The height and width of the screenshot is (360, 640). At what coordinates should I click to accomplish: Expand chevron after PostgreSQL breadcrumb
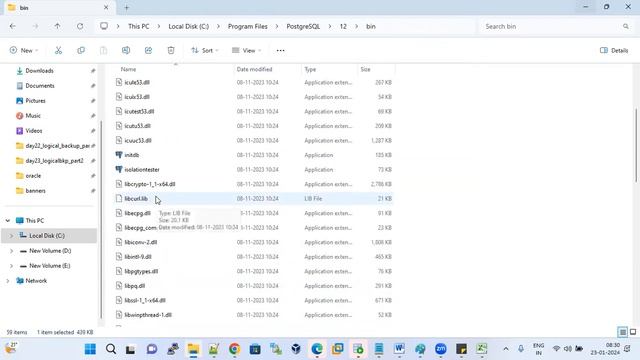click(329, 26)
